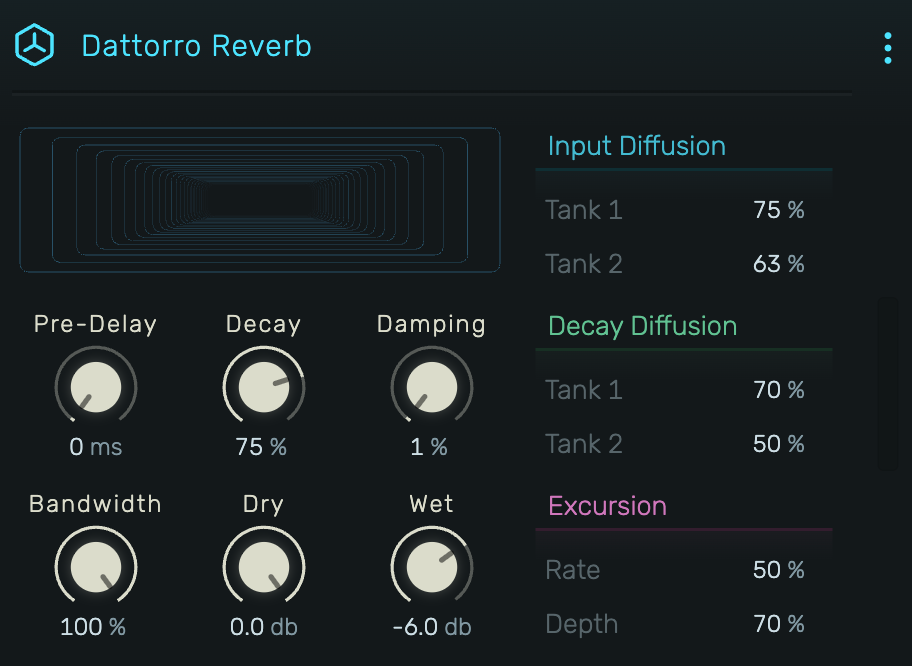Open the three-dot options menu
The width and height of the screenshot is (912, 666).
tap(888, 48)
